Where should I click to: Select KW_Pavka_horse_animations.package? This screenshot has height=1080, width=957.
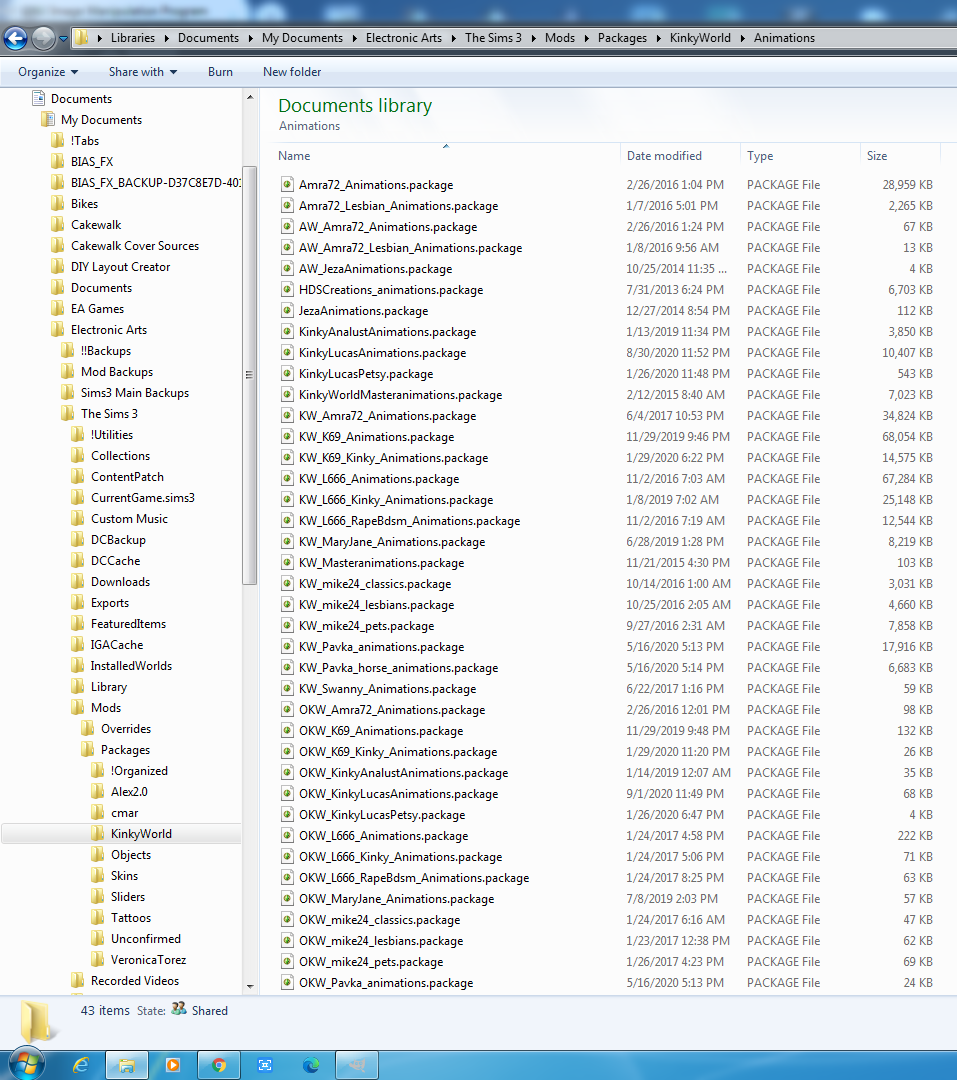coord(398,668)
